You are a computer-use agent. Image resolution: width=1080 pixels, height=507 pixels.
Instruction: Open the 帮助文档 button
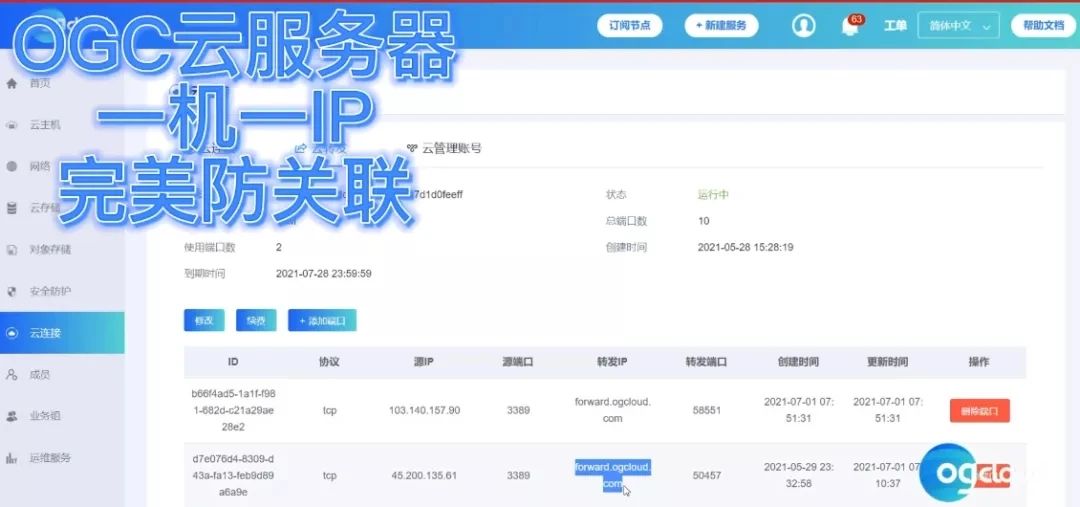click(1043, 25)
